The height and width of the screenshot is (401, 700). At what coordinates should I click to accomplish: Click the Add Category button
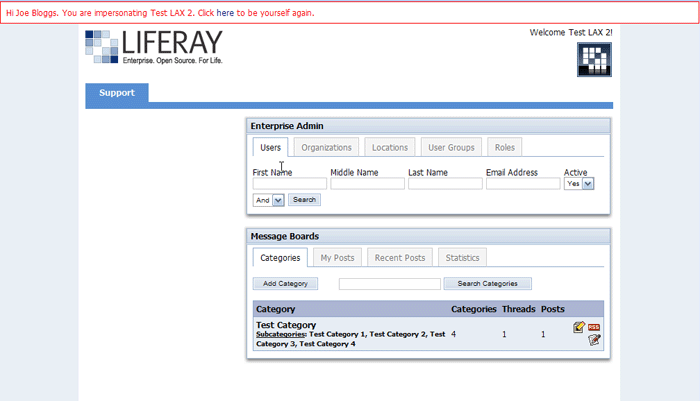click(x=285, y=284)
